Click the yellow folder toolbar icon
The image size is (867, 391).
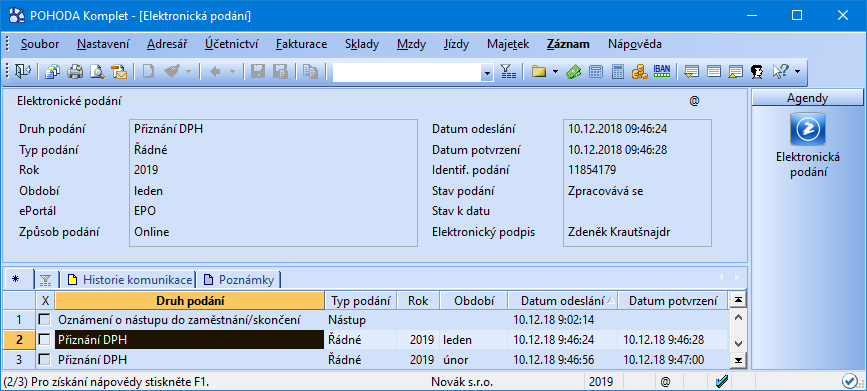coord(539,71)
